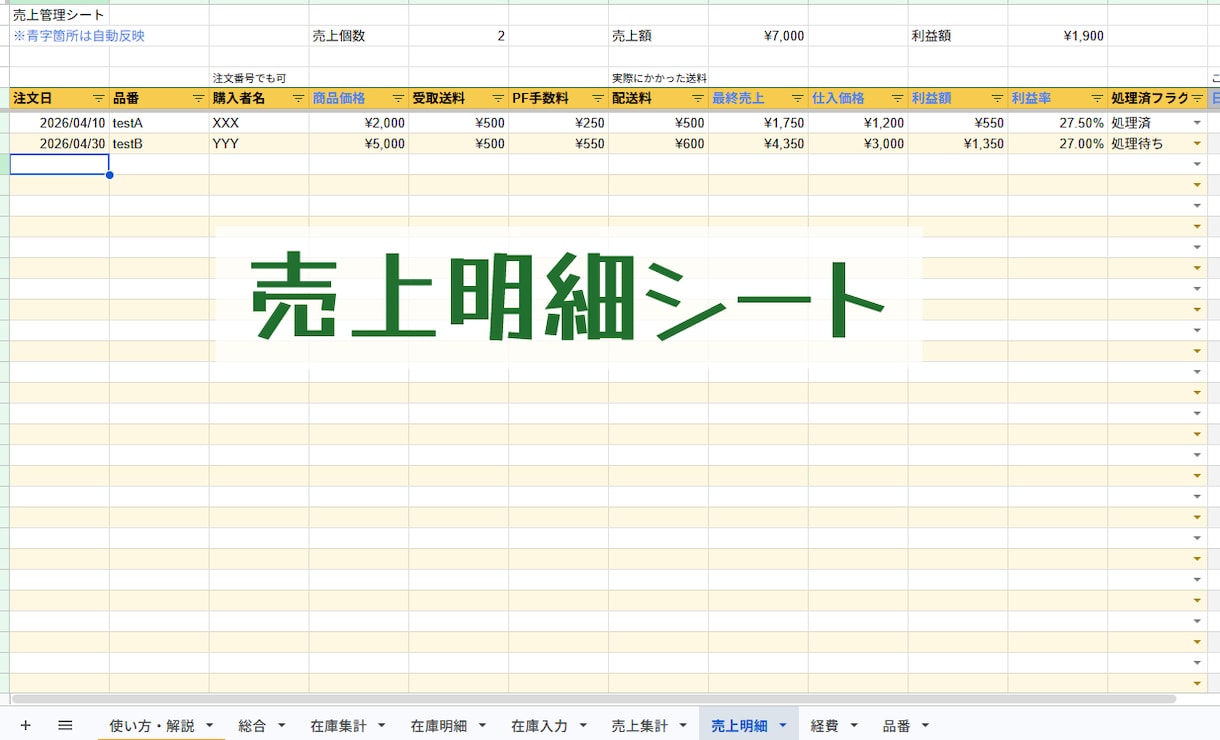Select the 売上個数 label cell

tap(359, 36)
